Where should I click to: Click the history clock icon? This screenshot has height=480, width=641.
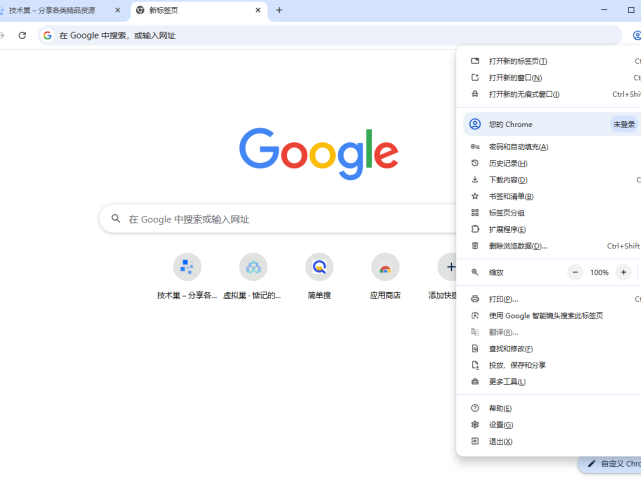coord(475,163)
